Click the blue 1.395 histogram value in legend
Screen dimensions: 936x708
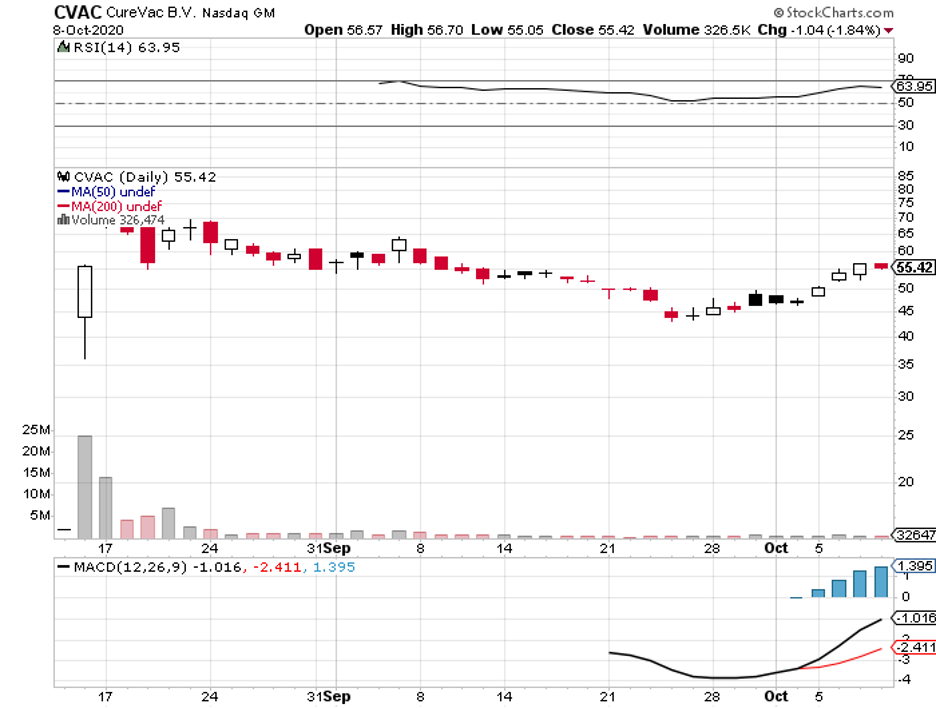[334, 567]
